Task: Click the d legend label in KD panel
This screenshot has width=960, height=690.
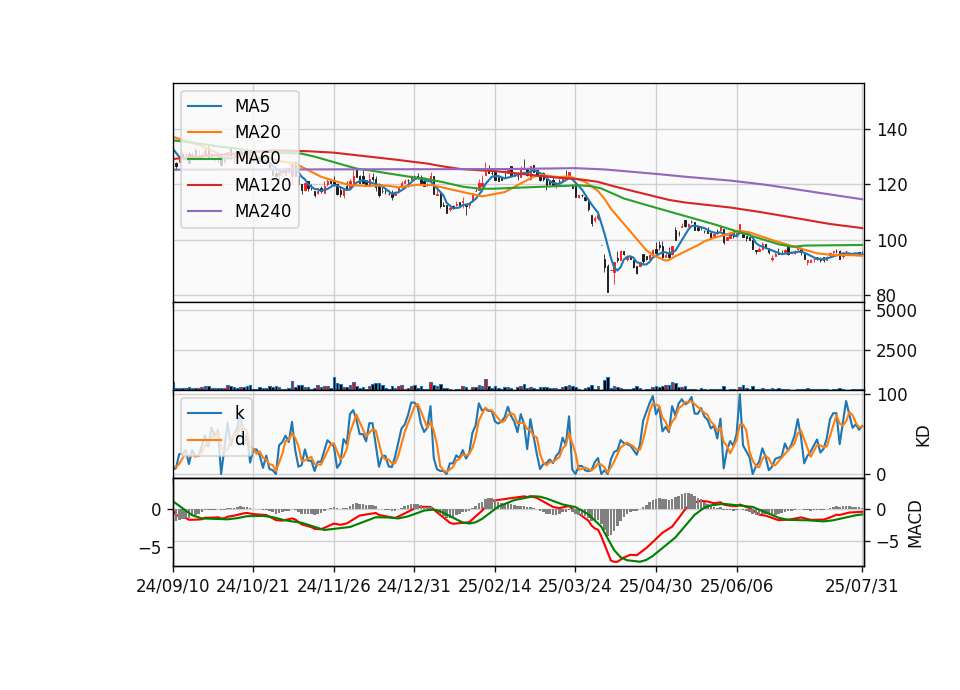Action: (239, 438)
